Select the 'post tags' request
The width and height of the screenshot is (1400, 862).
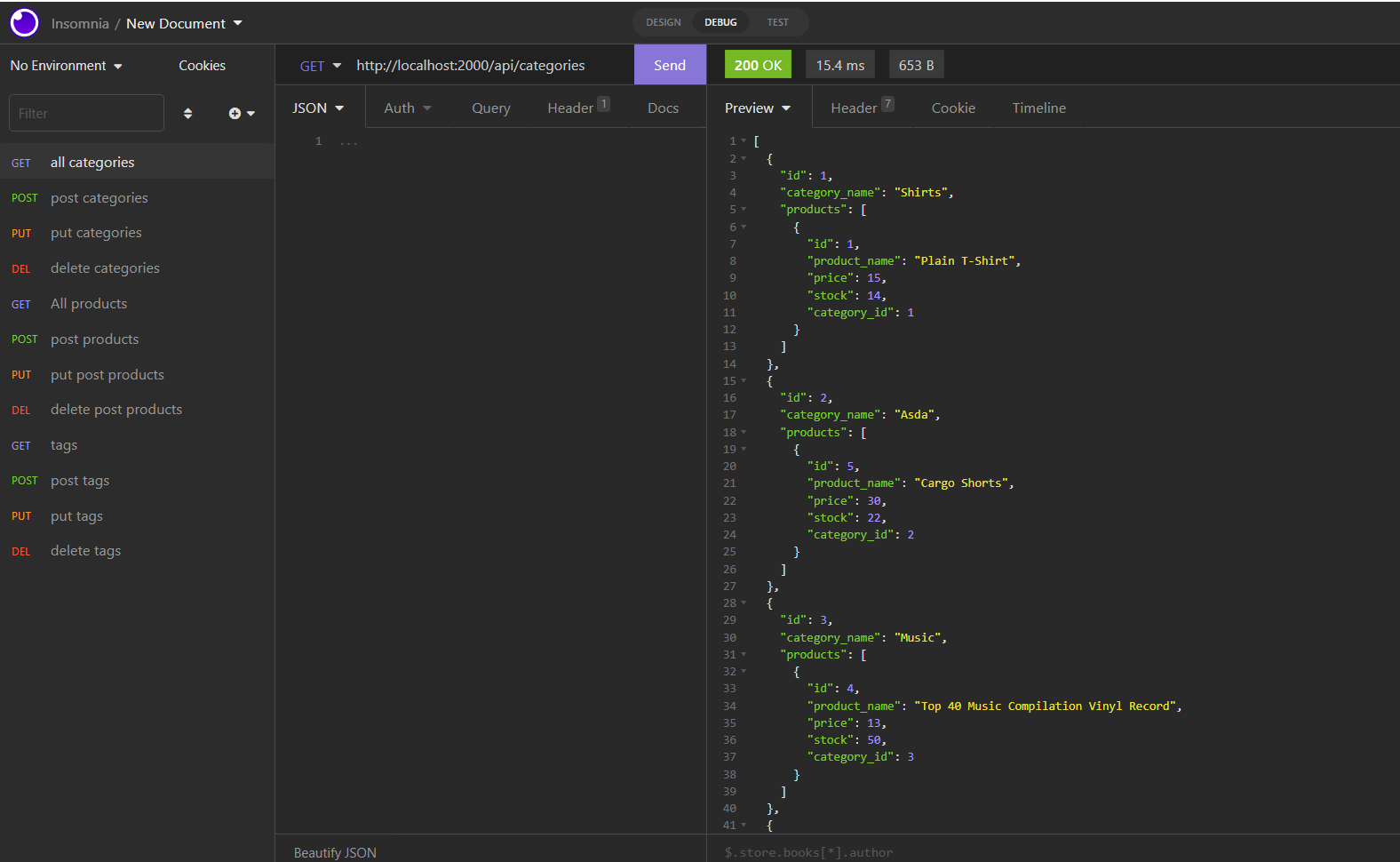137,481
